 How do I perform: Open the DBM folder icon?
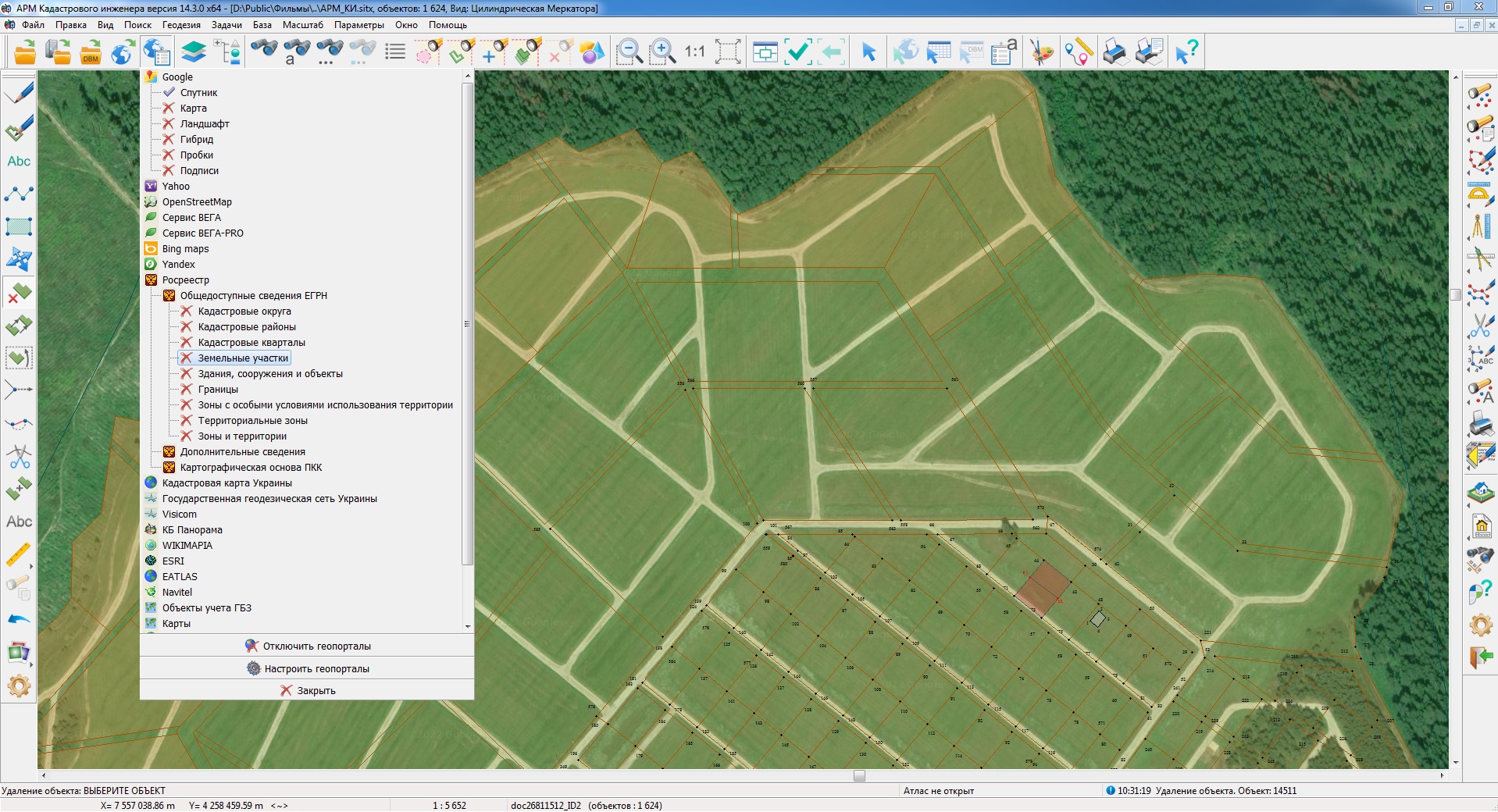coord(91,52)
